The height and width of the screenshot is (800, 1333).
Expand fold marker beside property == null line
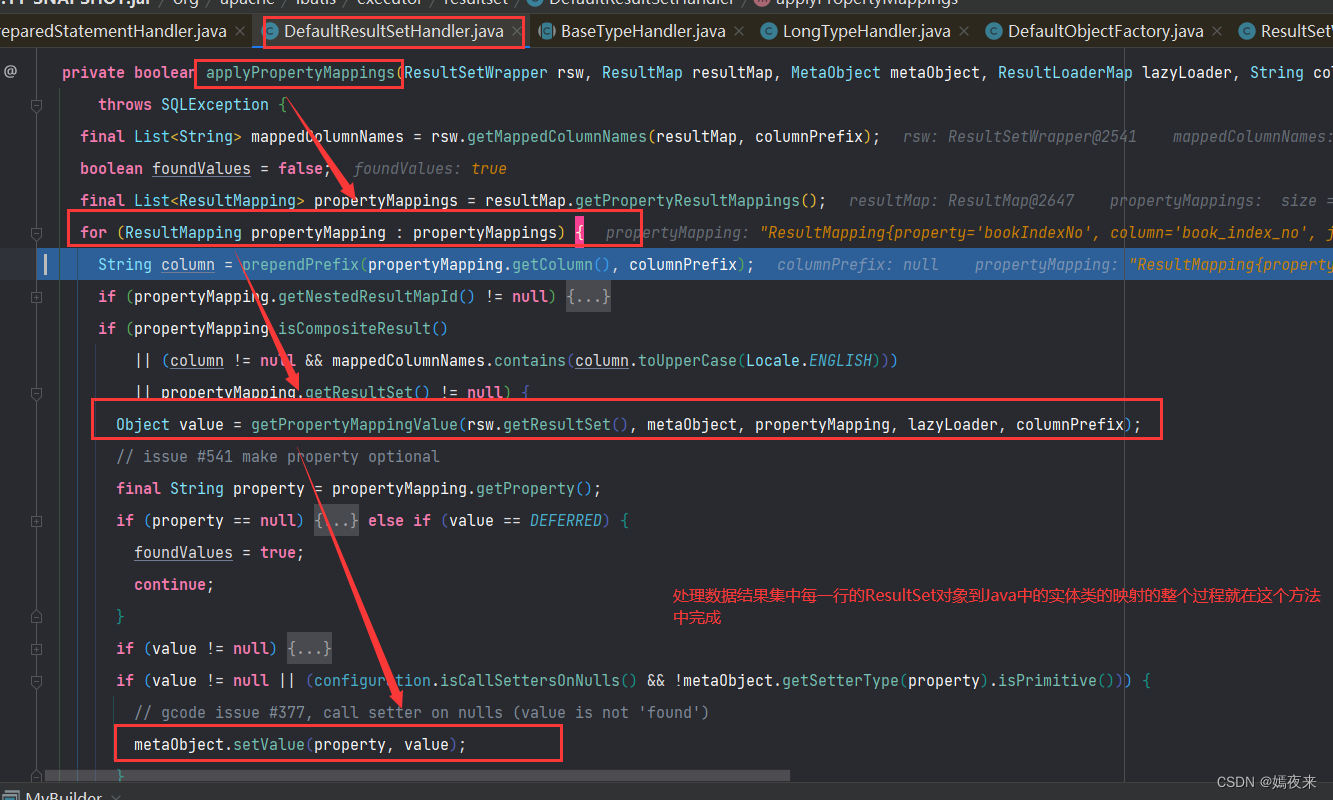point(36,521)
